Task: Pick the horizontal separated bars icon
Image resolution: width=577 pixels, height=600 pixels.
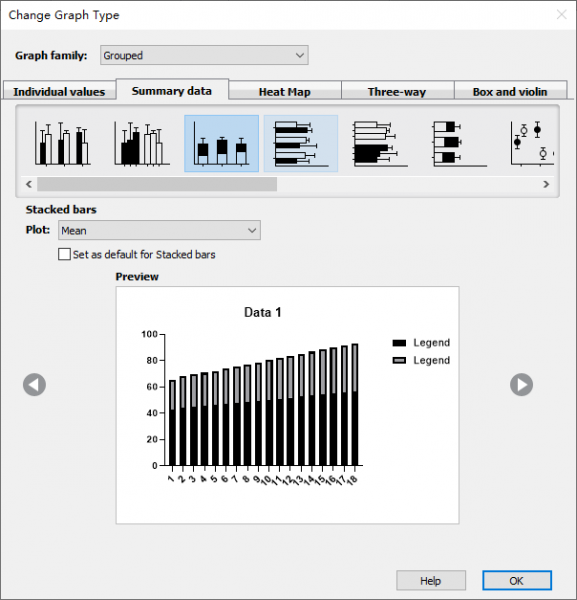Action: pyautogui.click(x=380, y=143)
